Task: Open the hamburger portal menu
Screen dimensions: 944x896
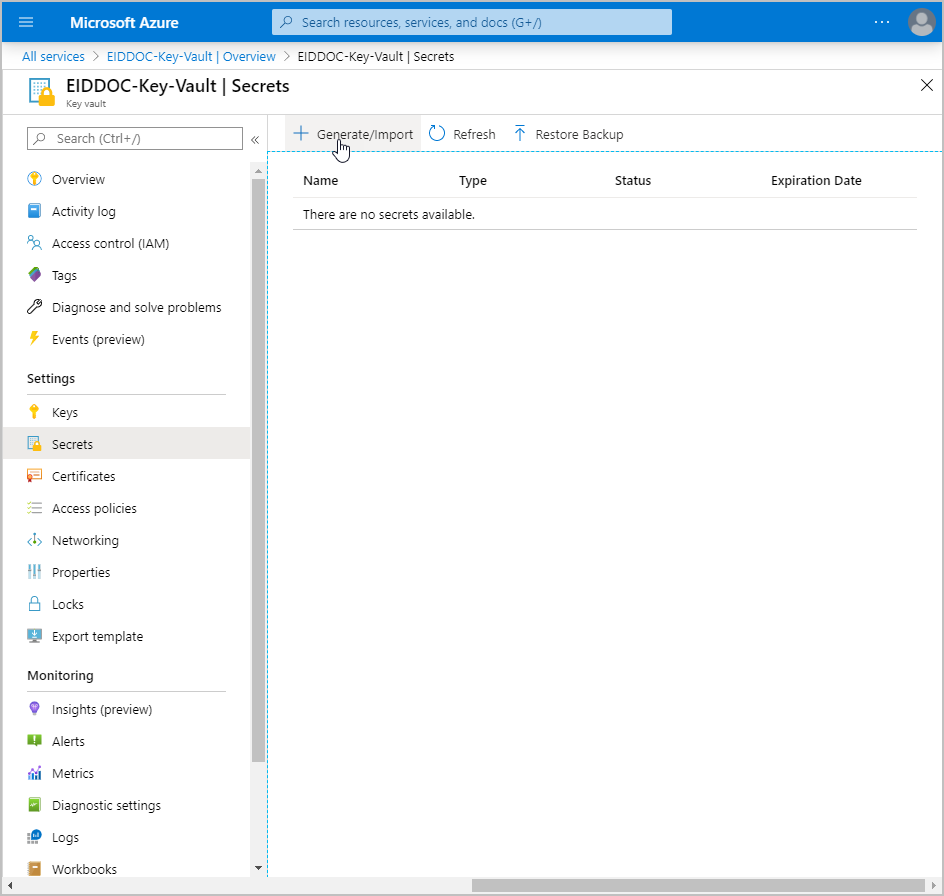Action: (x=26, y=22)
